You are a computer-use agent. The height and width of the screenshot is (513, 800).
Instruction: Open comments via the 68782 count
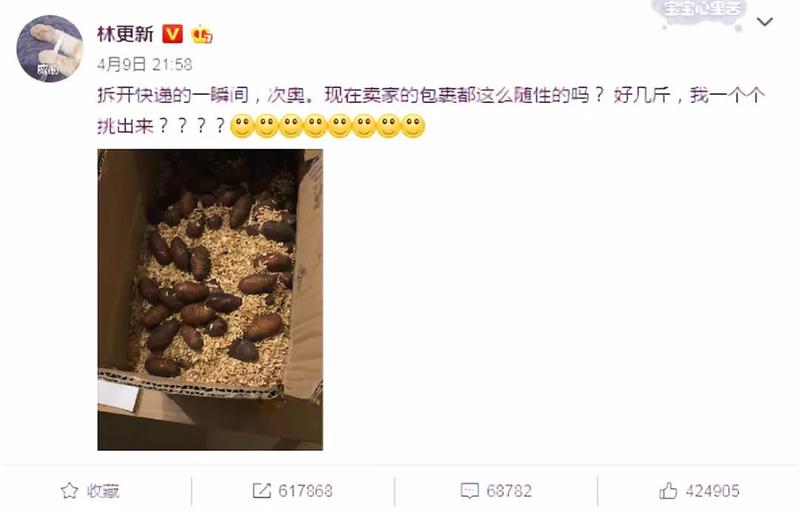click(x=509, y=491)
